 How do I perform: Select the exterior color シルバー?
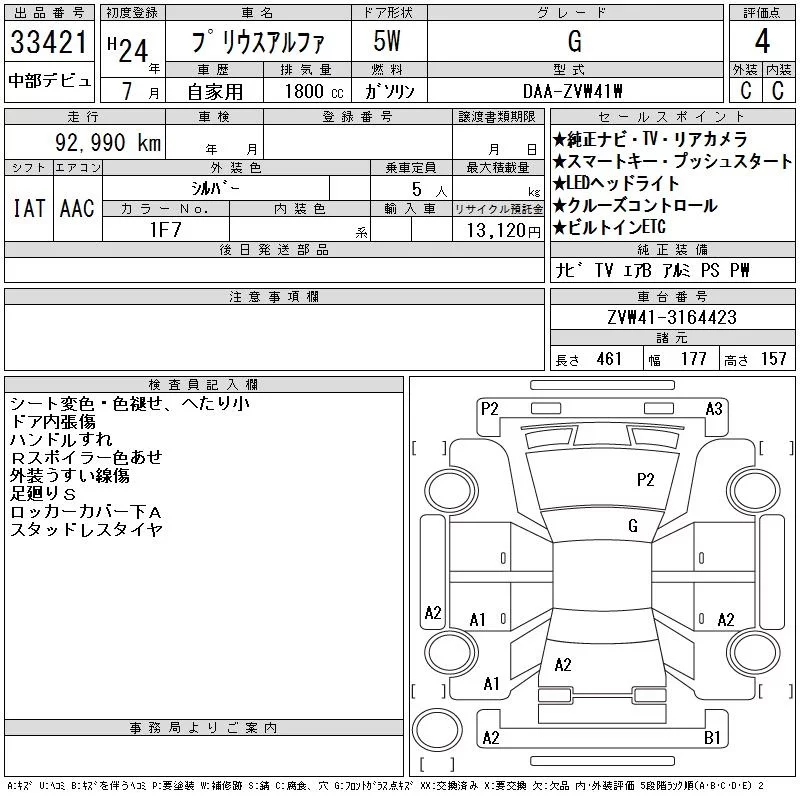coord(215,188)
